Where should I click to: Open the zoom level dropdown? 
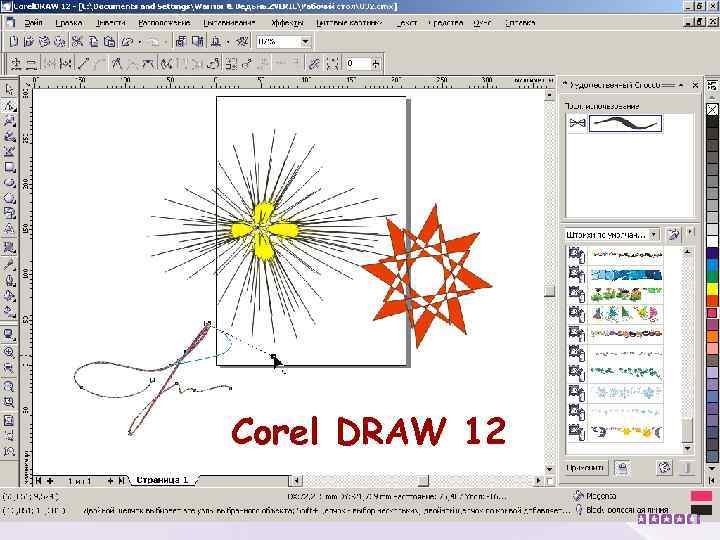point(306,42)
